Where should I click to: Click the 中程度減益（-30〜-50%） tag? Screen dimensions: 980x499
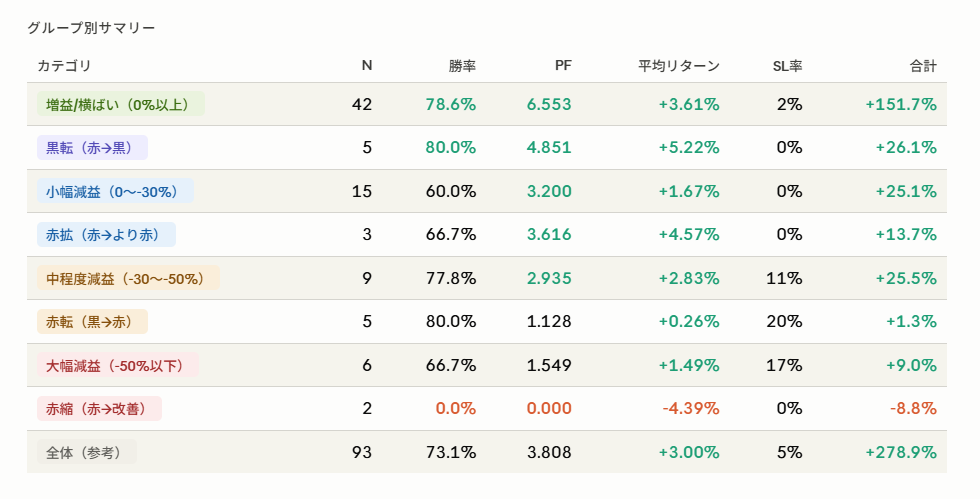[x=128, y=278]
